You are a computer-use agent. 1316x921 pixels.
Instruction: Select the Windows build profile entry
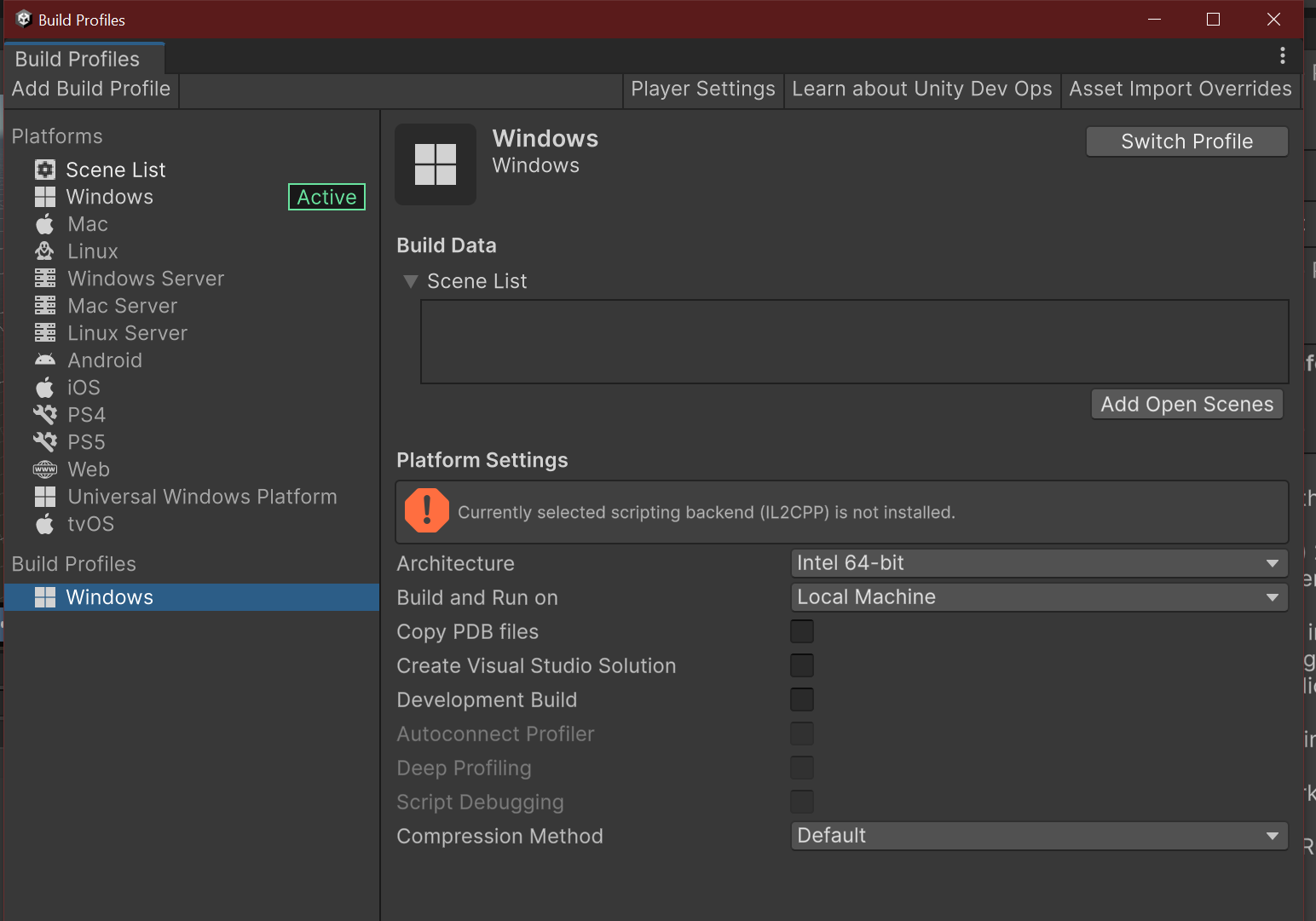coord(109,597)
